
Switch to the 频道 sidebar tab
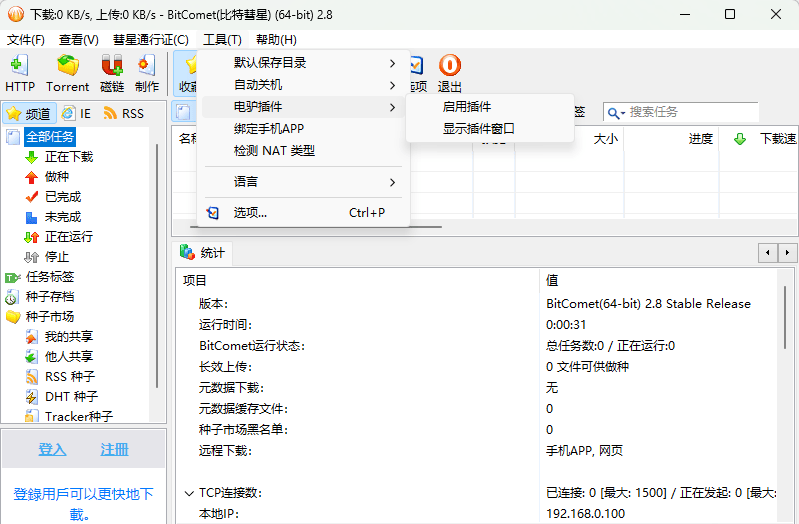coord(29,113)
